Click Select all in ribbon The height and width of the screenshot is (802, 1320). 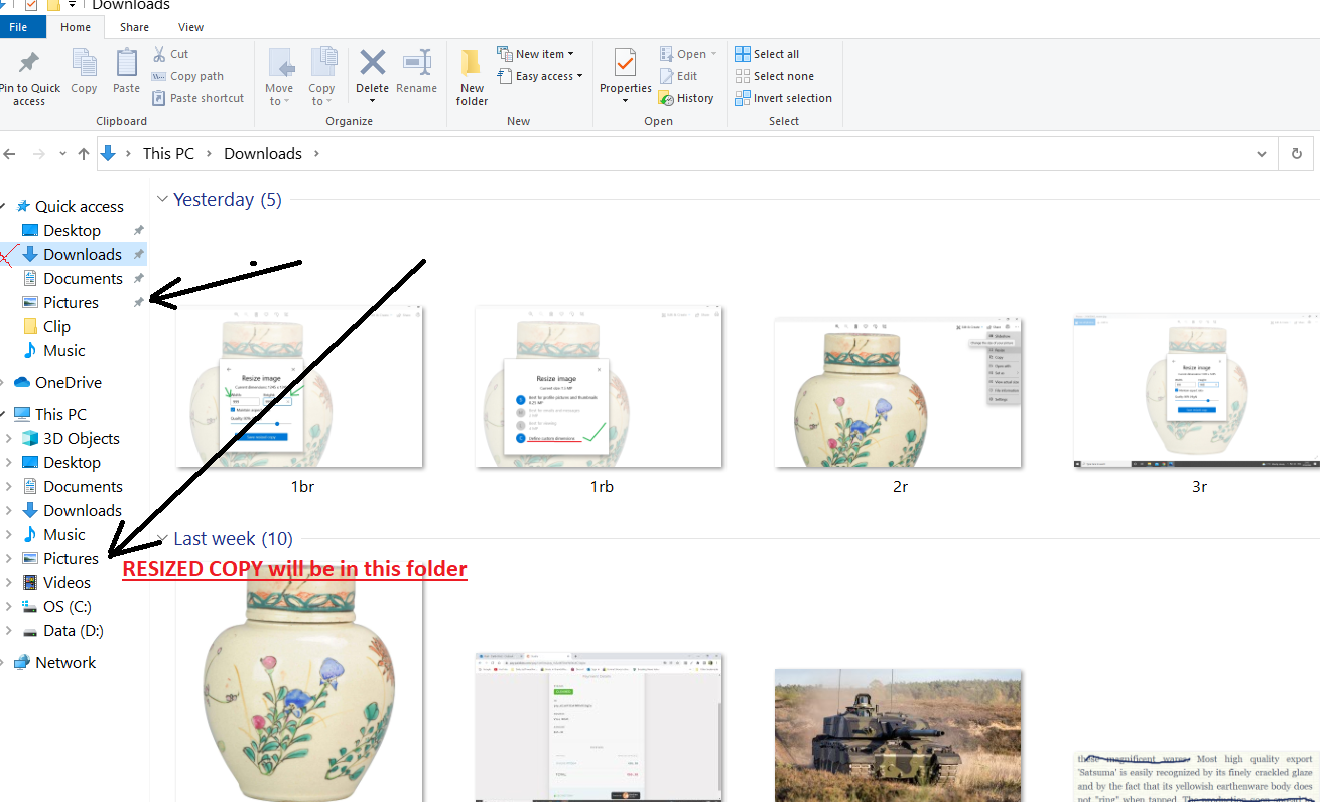pos(743,54)
